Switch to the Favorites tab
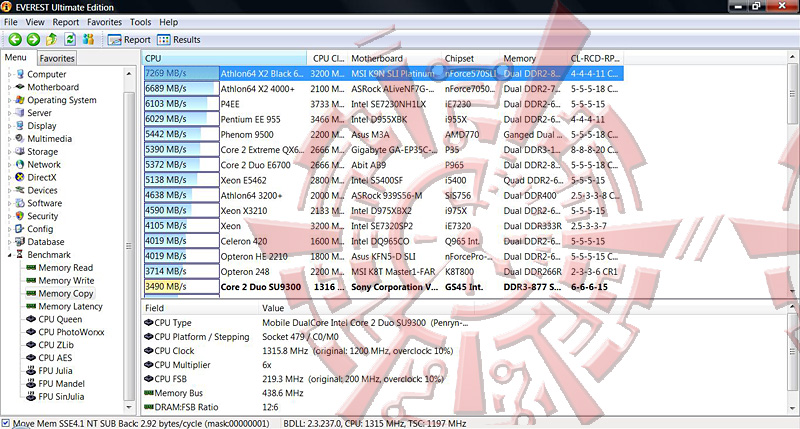This screenshot has width=800, height=429. point(57,58)
